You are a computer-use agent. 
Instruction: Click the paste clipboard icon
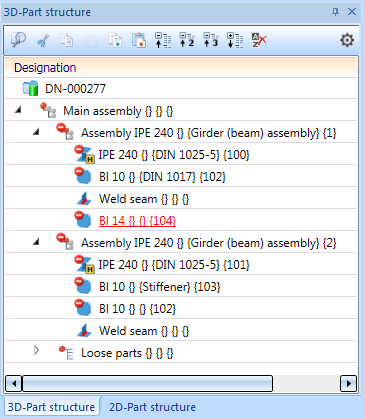pos(139,40)
